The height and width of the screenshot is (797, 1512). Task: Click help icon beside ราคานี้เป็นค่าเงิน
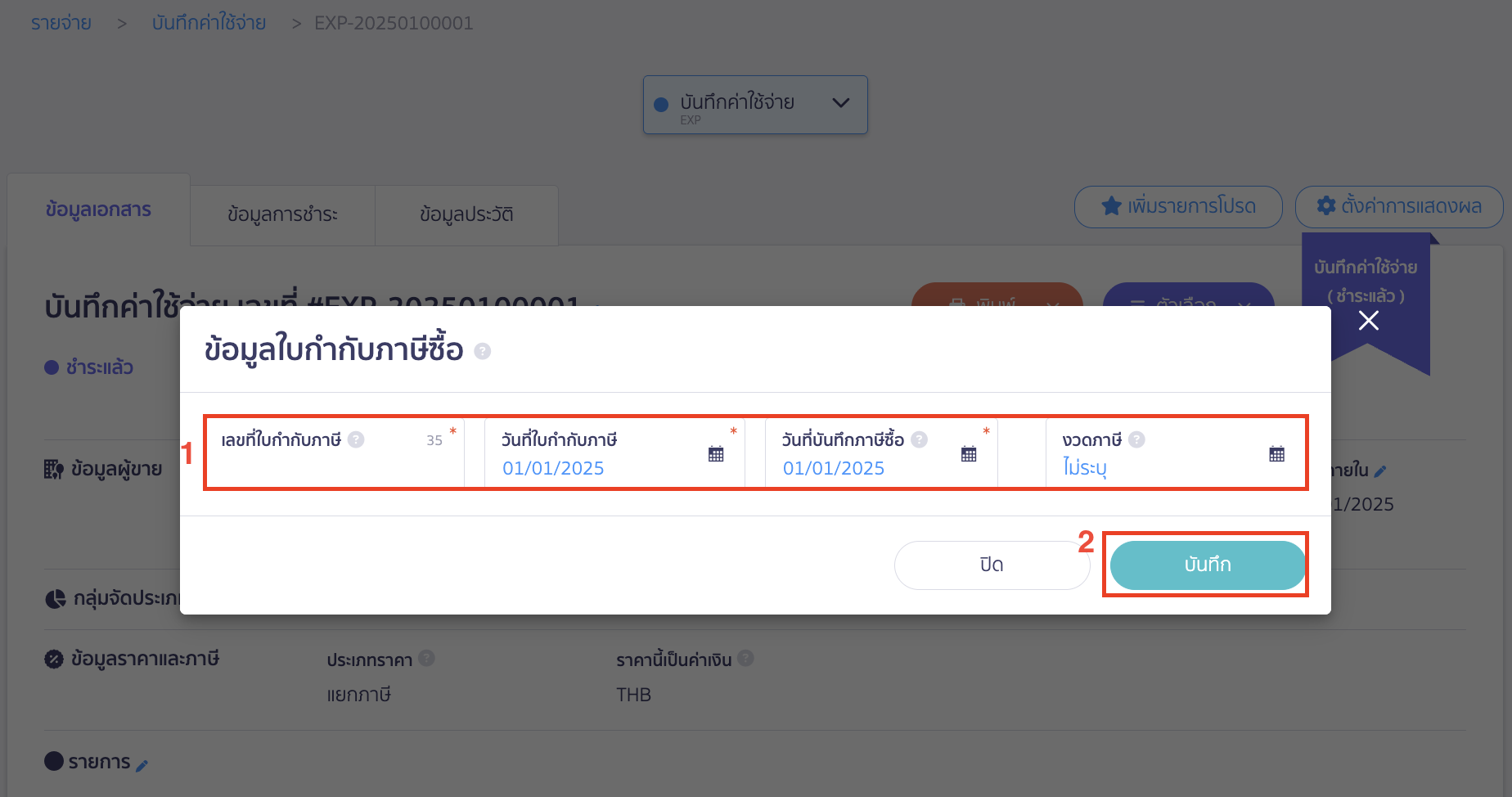pyautogui.click(x=745, y=659)
